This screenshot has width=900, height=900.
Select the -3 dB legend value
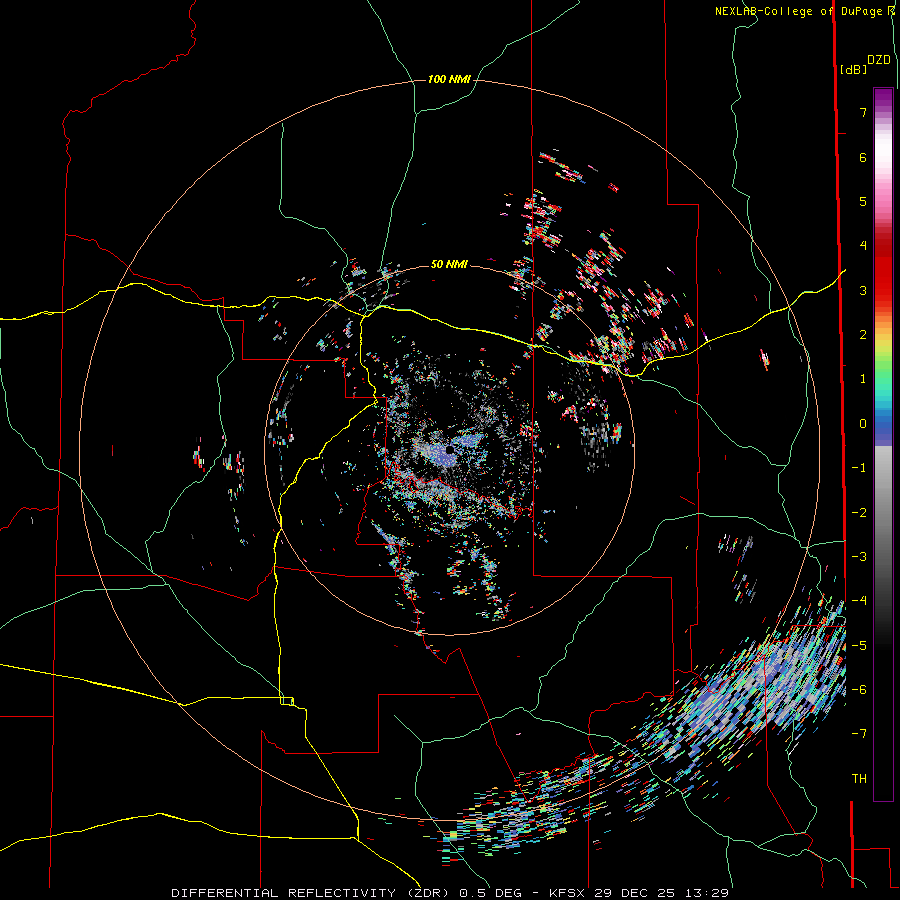(859, 557)
